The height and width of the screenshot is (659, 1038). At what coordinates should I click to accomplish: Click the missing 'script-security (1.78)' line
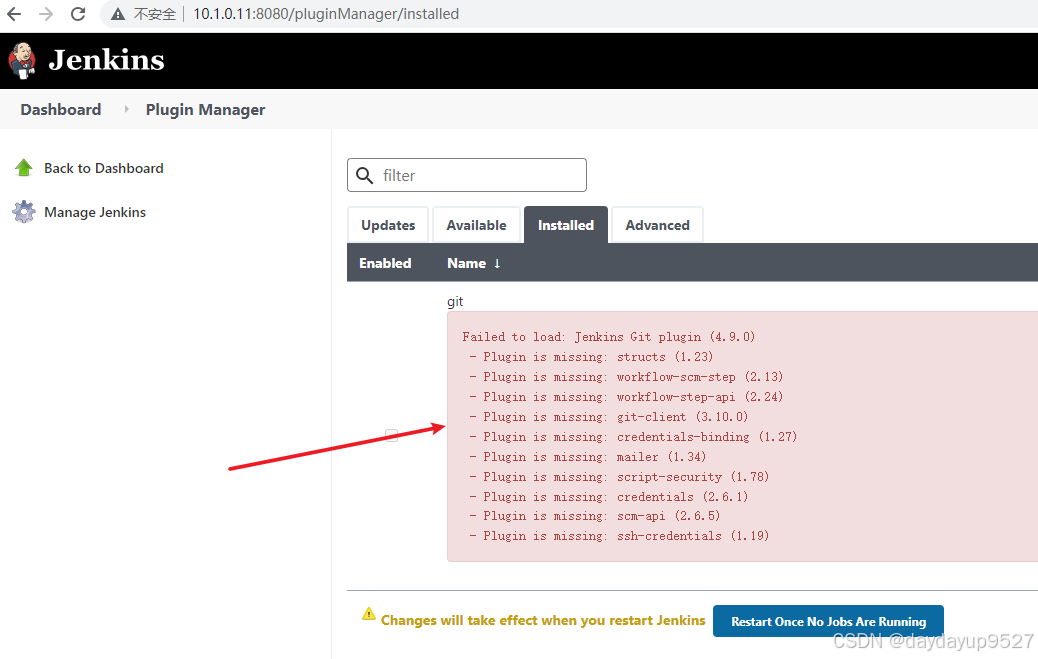tap(619, 476)
